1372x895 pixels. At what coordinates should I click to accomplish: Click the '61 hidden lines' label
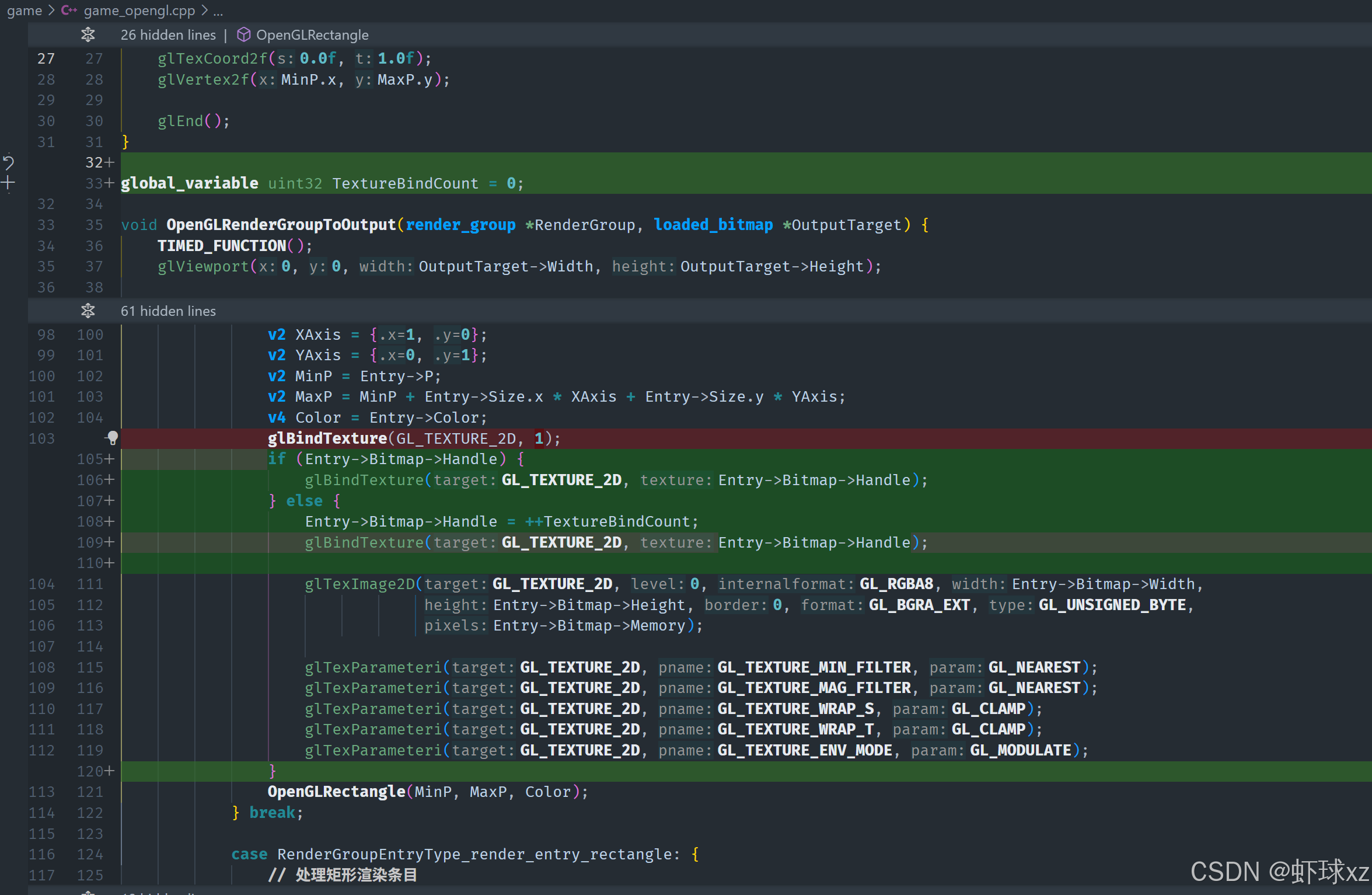click(168, 311)
